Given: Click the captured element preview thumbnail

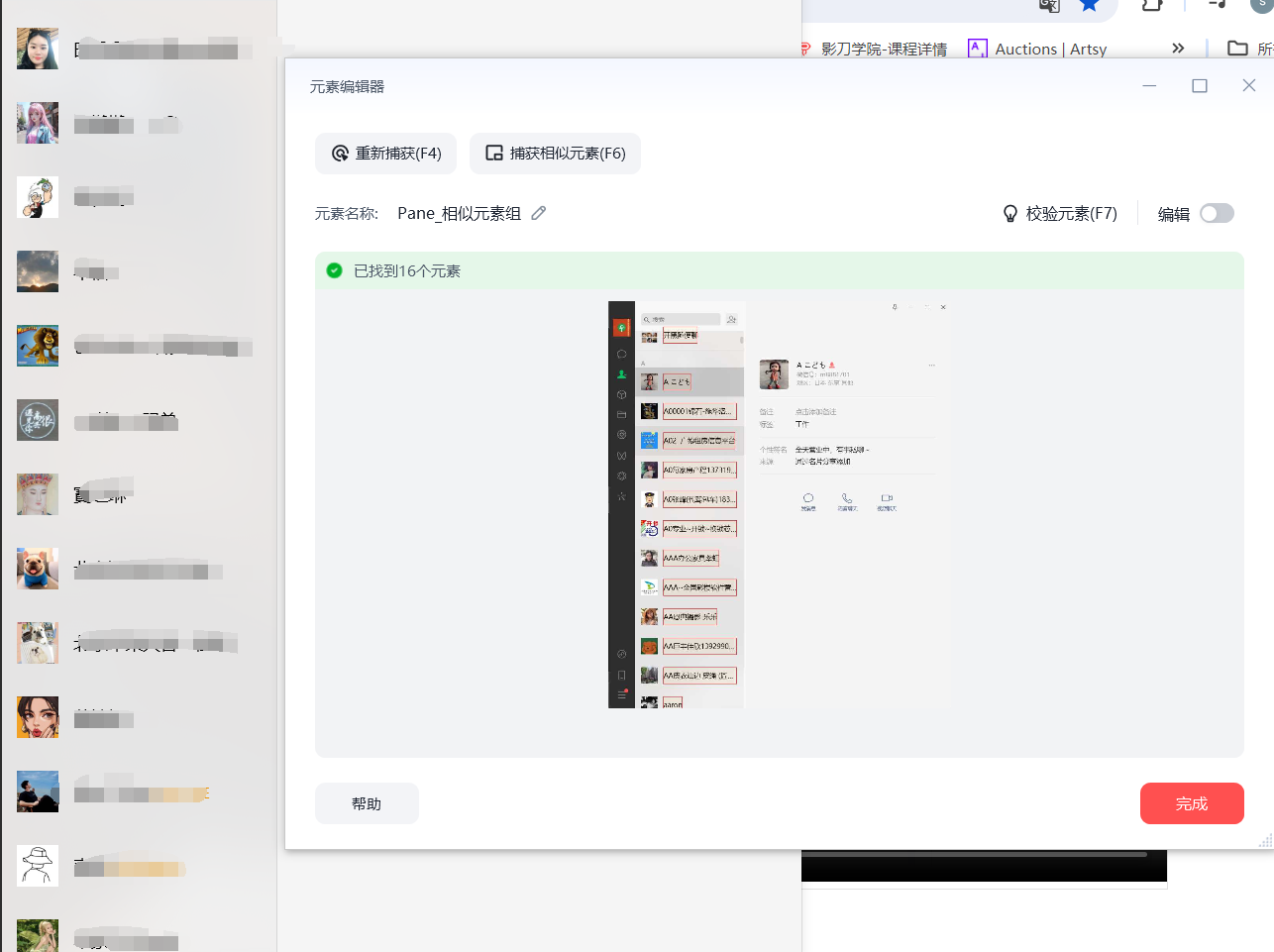Looking at the screenshot, I should 780,504.
